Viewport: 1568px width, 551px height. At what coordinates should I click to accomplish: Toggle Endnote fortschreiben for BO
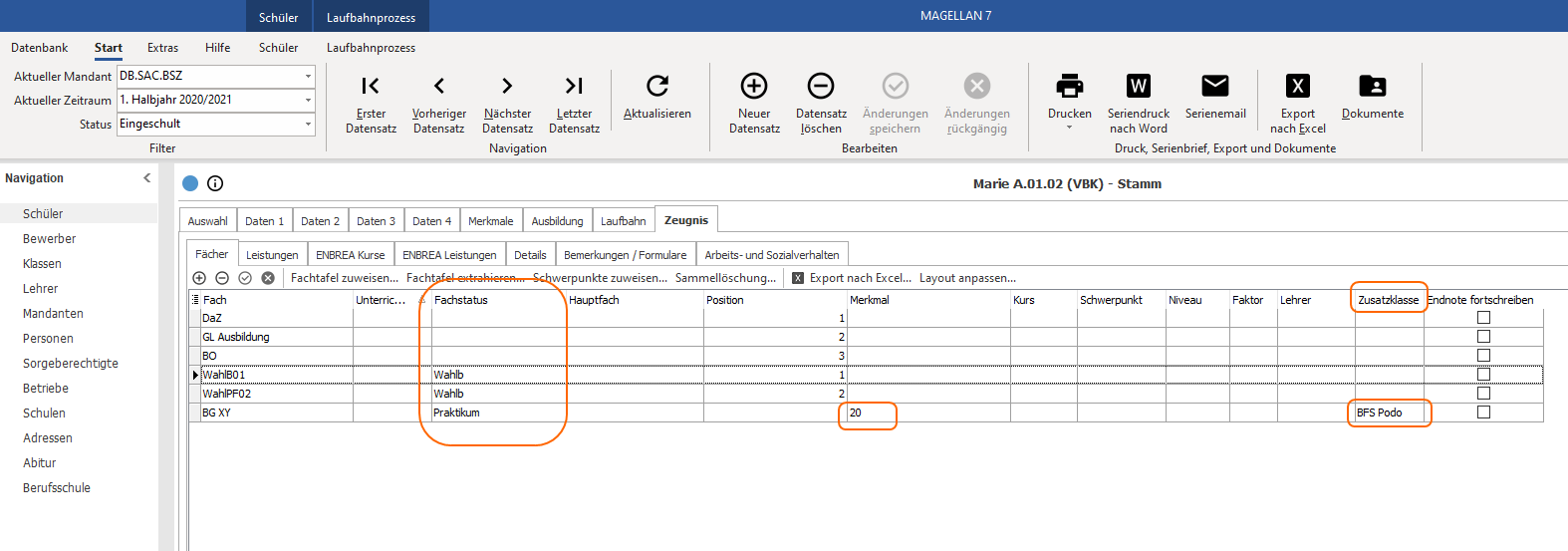coord(1483,356)
